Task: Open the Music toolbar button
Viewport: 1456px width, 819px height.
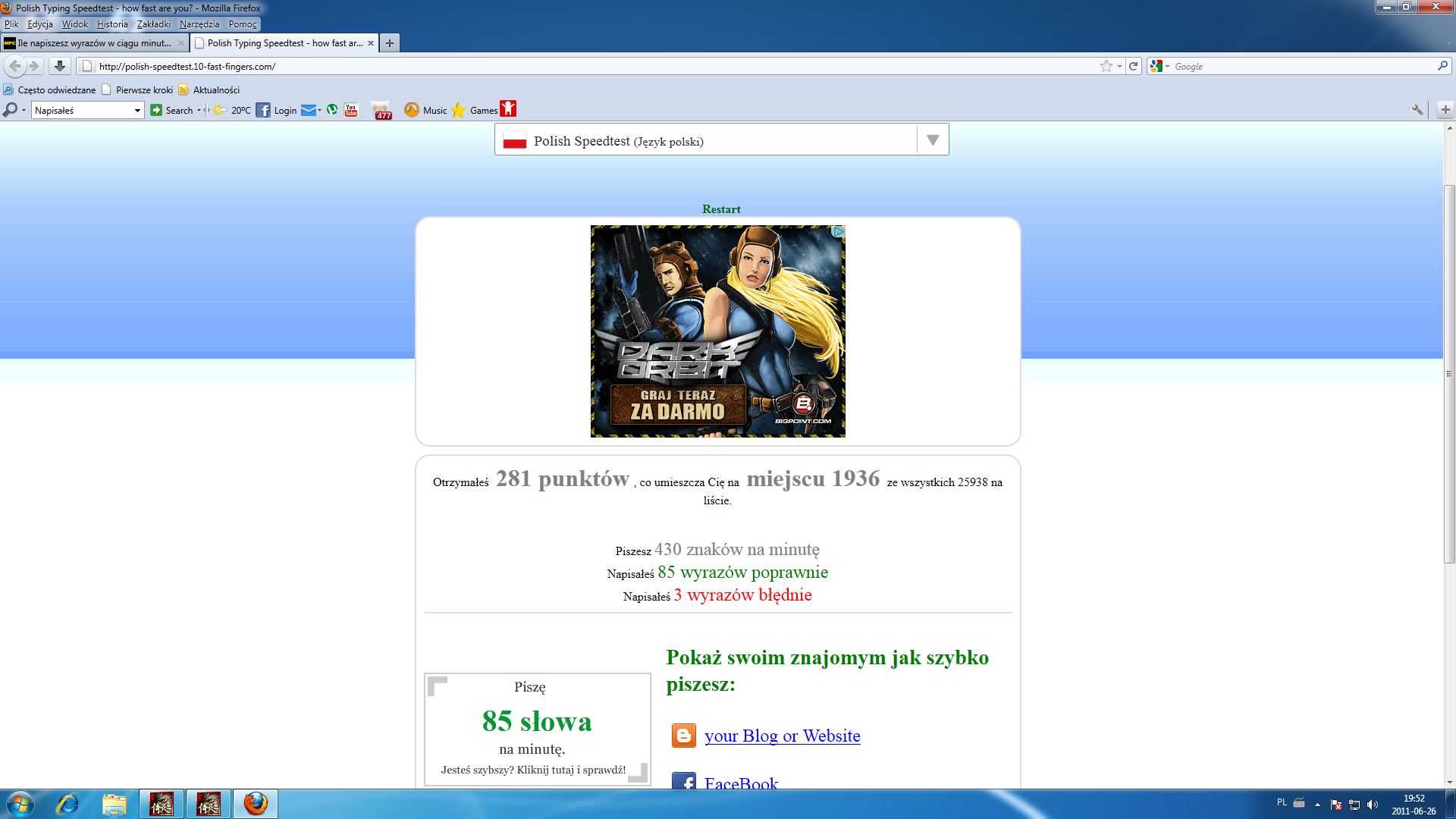Action: [425, 110]
